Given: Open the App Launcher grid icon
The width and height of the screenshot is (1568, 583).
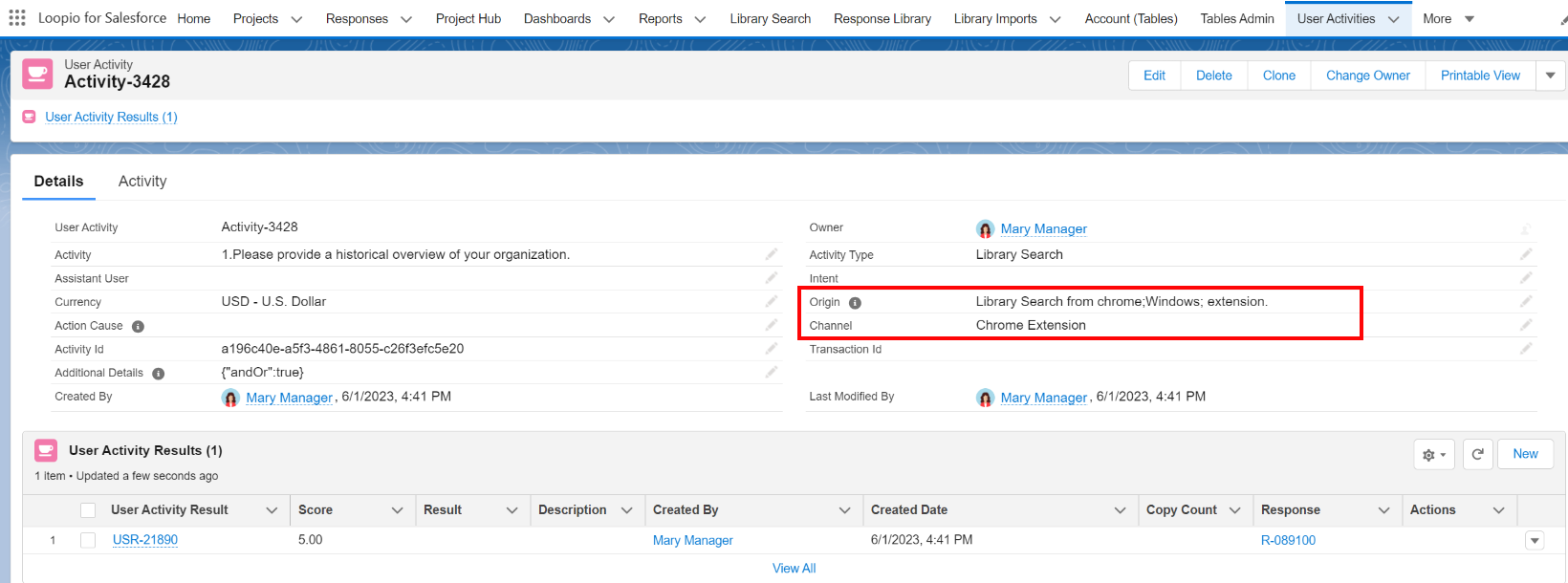Looking at the screenshot, I should pos(17,18).
